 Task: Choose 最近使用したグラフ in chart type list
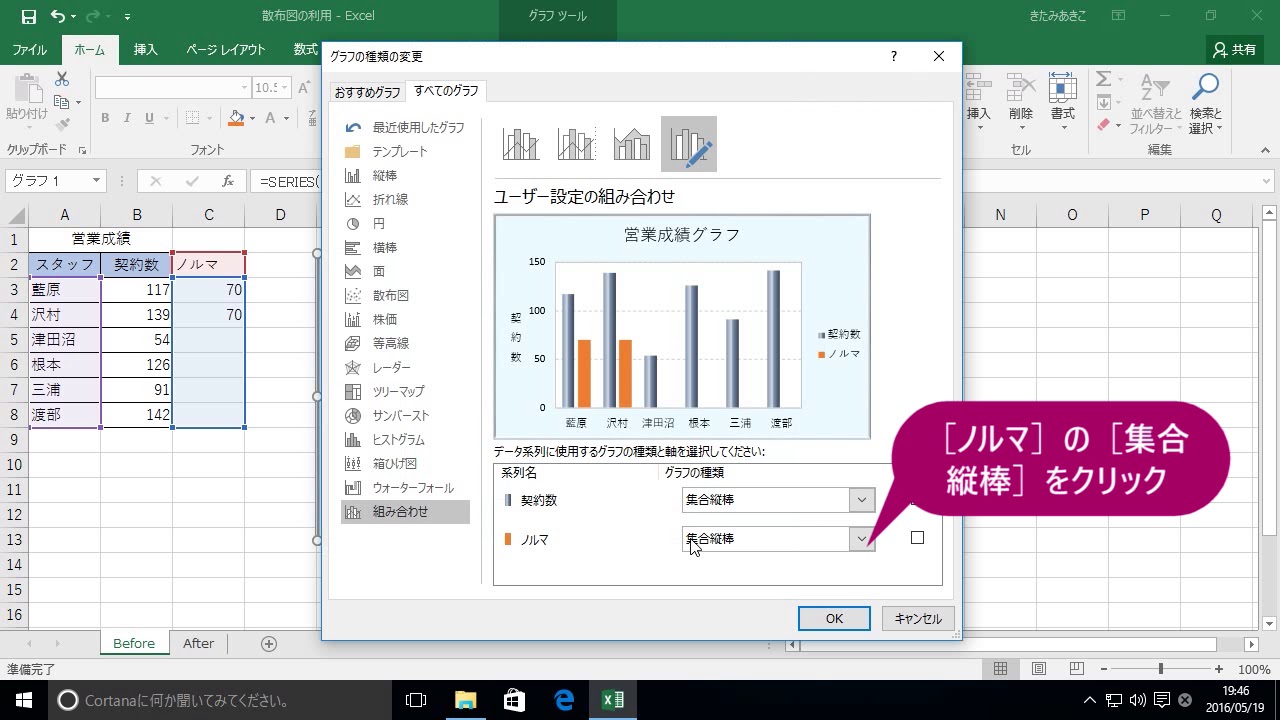click(405, 128)
